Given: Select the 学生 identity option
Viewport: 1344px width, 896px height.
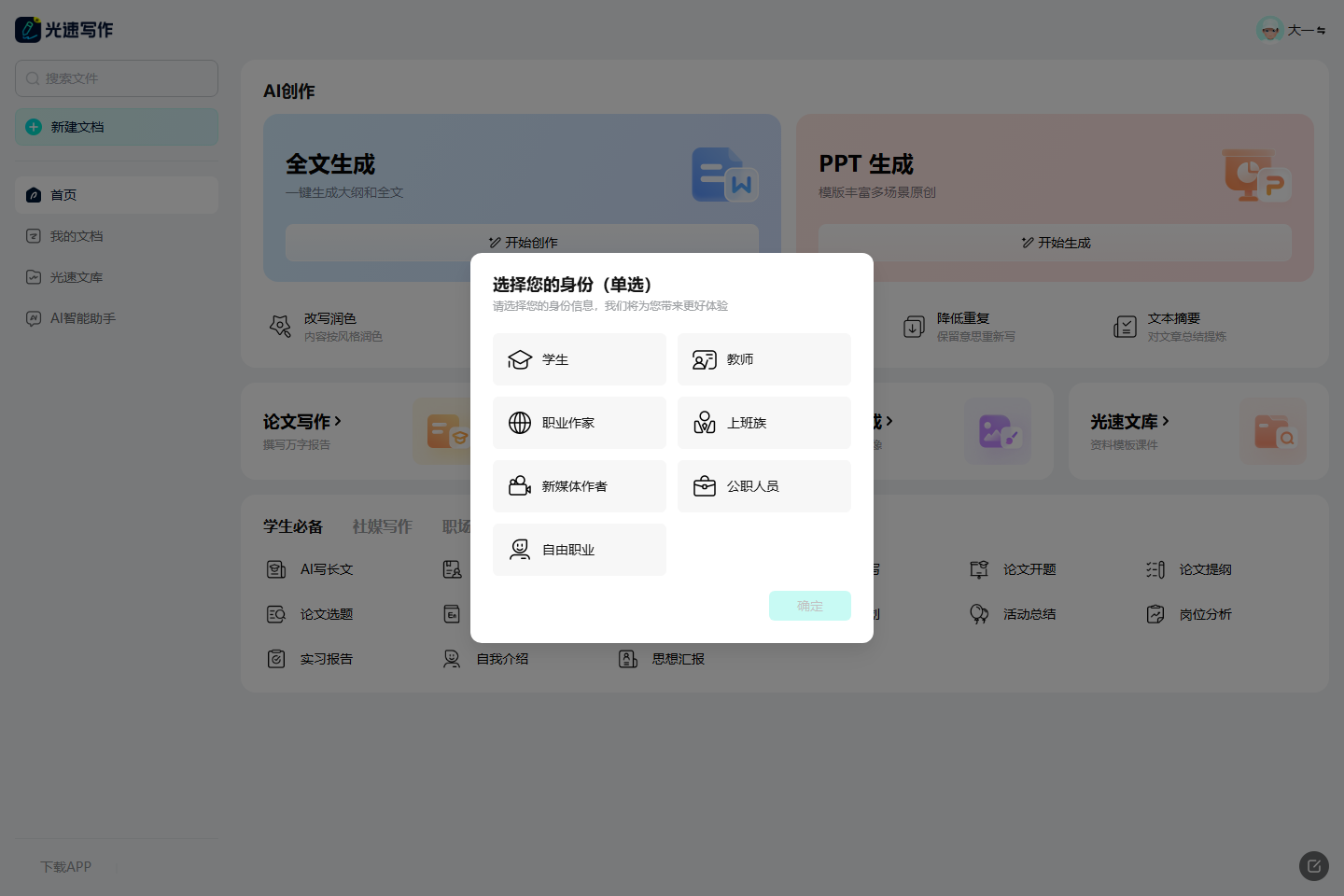Looking at the screenshot, I should [579, 359].
